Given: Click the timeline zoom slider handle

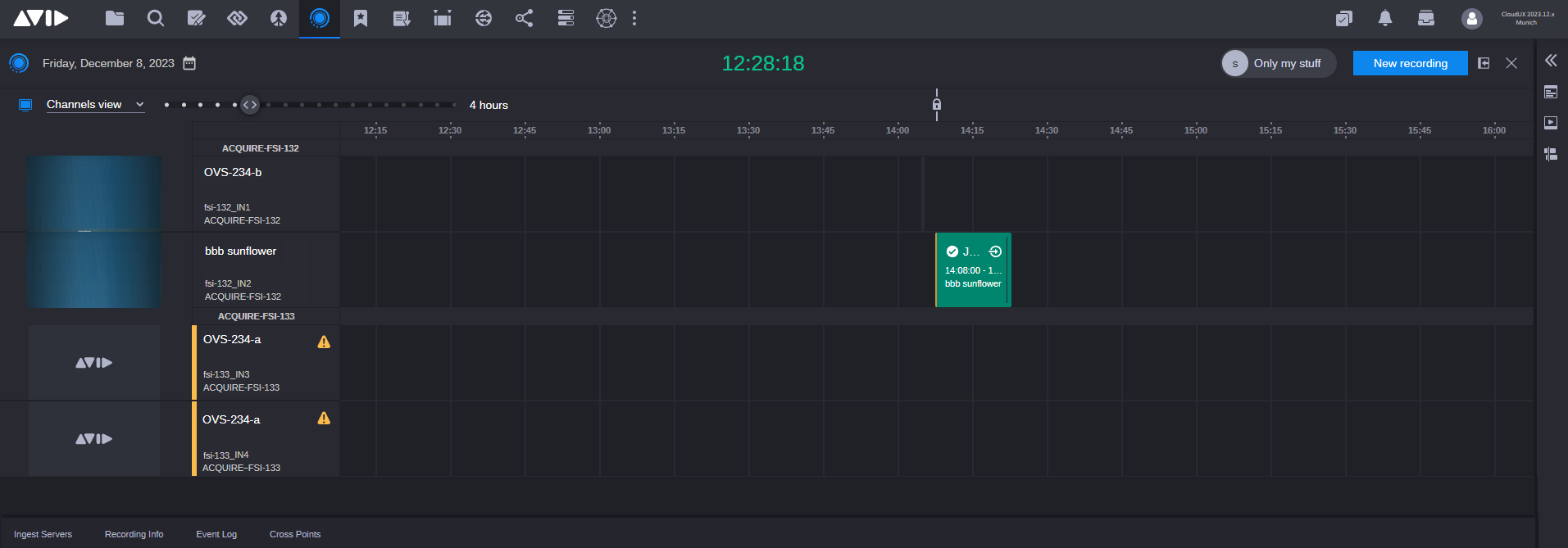Looking at the screenshot, I should pos(250,105).
